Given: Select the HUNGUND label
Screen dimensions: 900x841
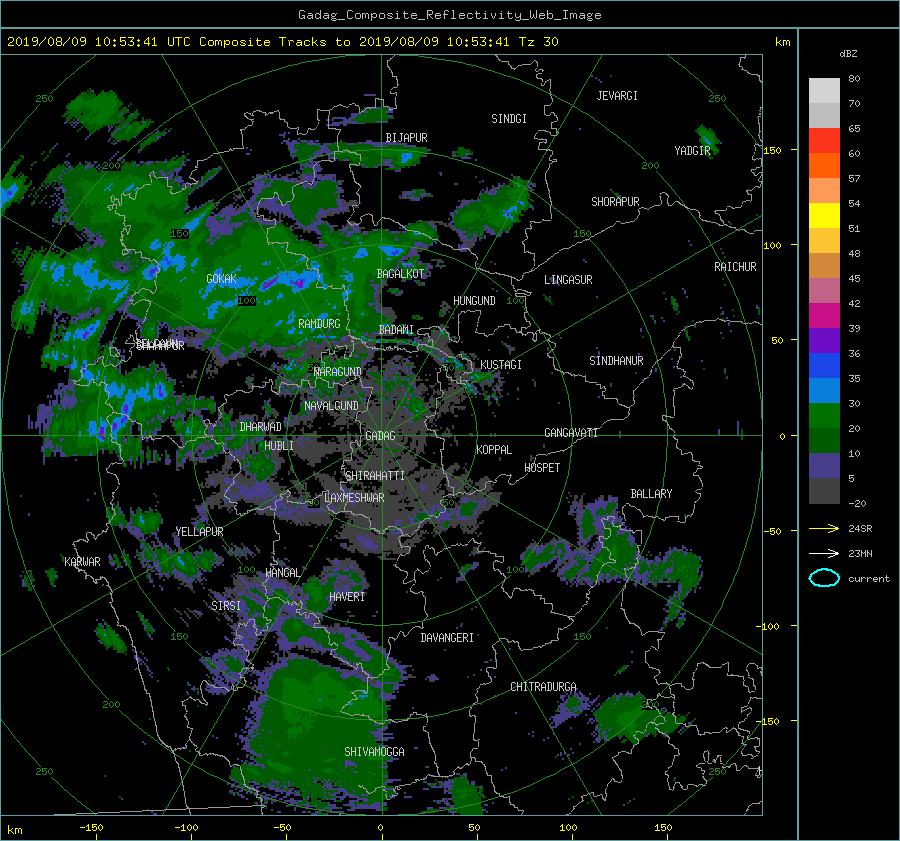Looking at the screenshot, I should click(x=474, y=301).
